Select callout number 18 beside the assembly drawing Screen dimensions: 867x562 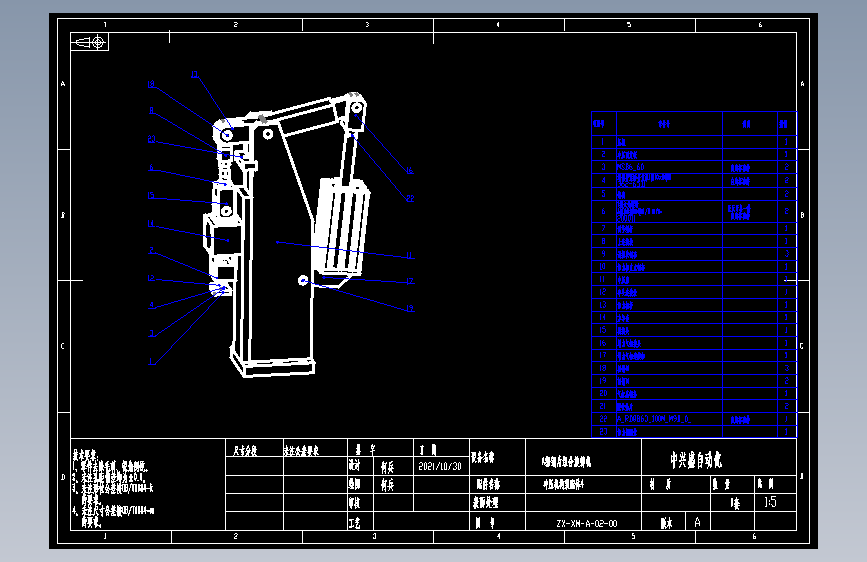(152, 85)
